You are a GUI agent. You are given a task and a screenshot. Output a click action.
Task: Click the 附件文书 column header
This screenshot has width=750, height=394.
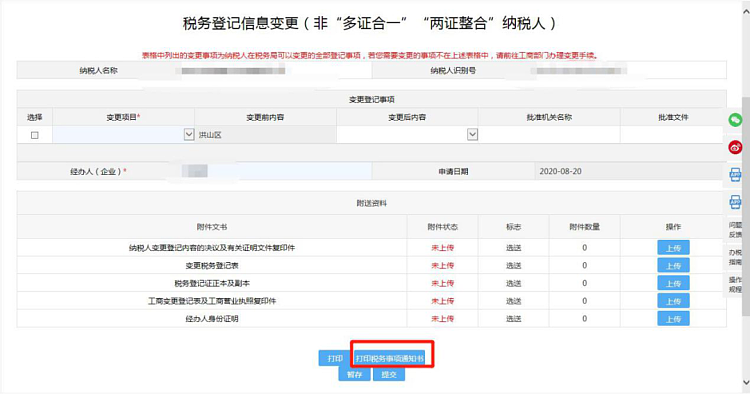(x=212, y=227)
